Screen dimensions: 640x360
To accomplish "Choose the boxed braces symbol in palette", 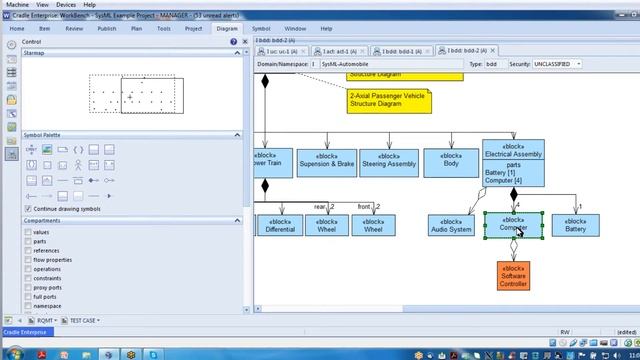I will pyautogui.click(x=31, y=165).
